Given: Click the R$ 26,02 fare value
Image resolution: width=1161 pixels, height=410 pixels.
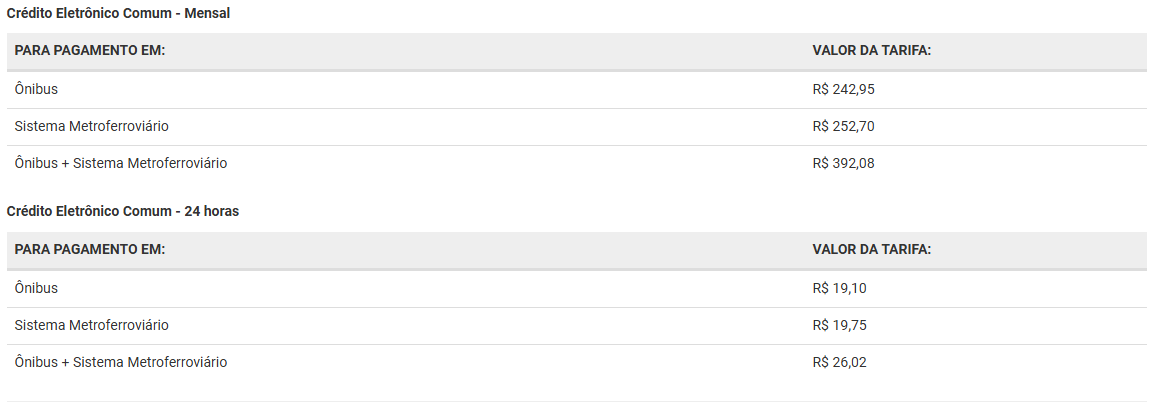Looking at the screenshot, I should coord(840,363).
